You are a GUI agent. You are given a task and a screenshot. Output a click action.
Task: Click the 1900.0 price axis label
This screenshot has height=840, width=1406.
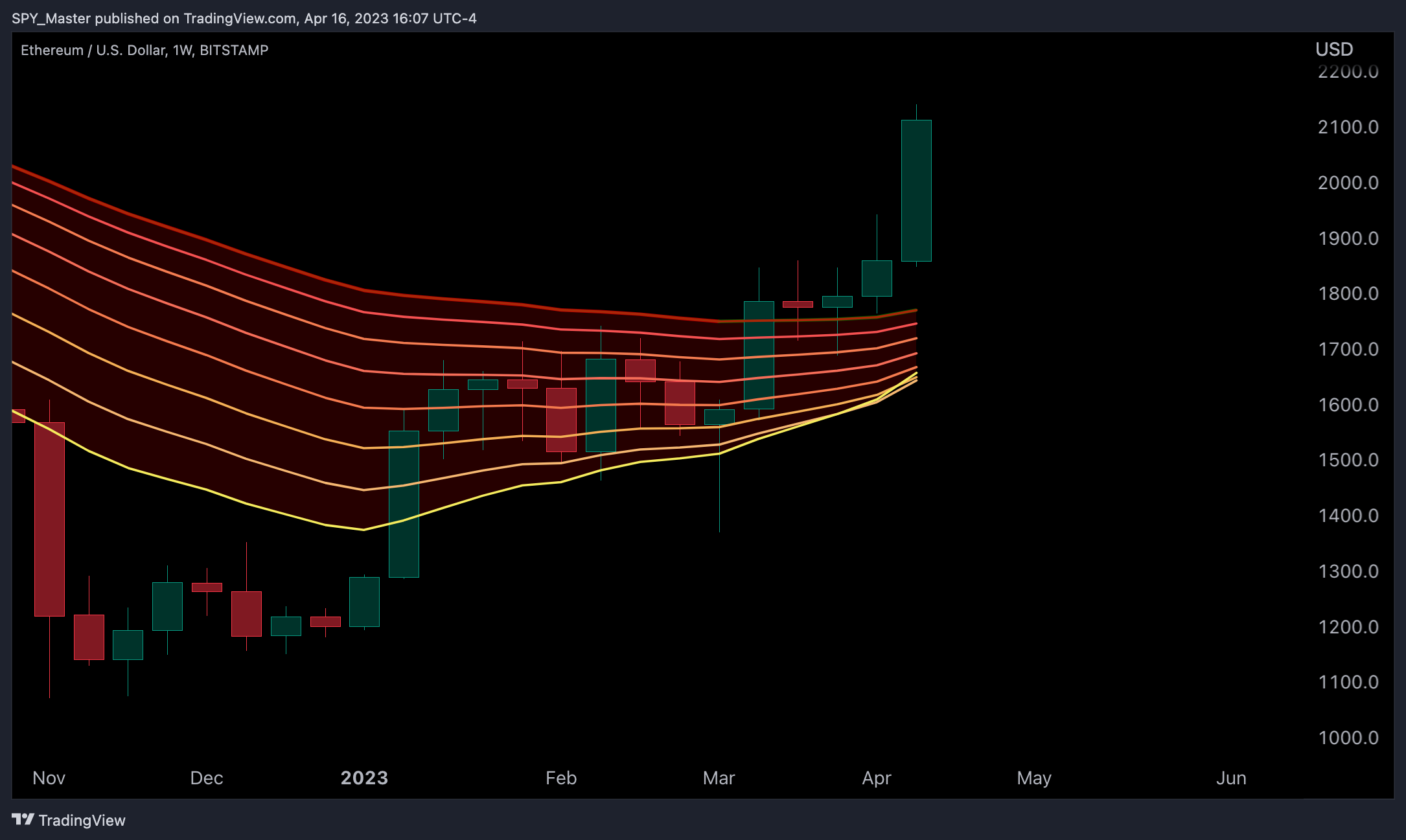coord(1348,238)
